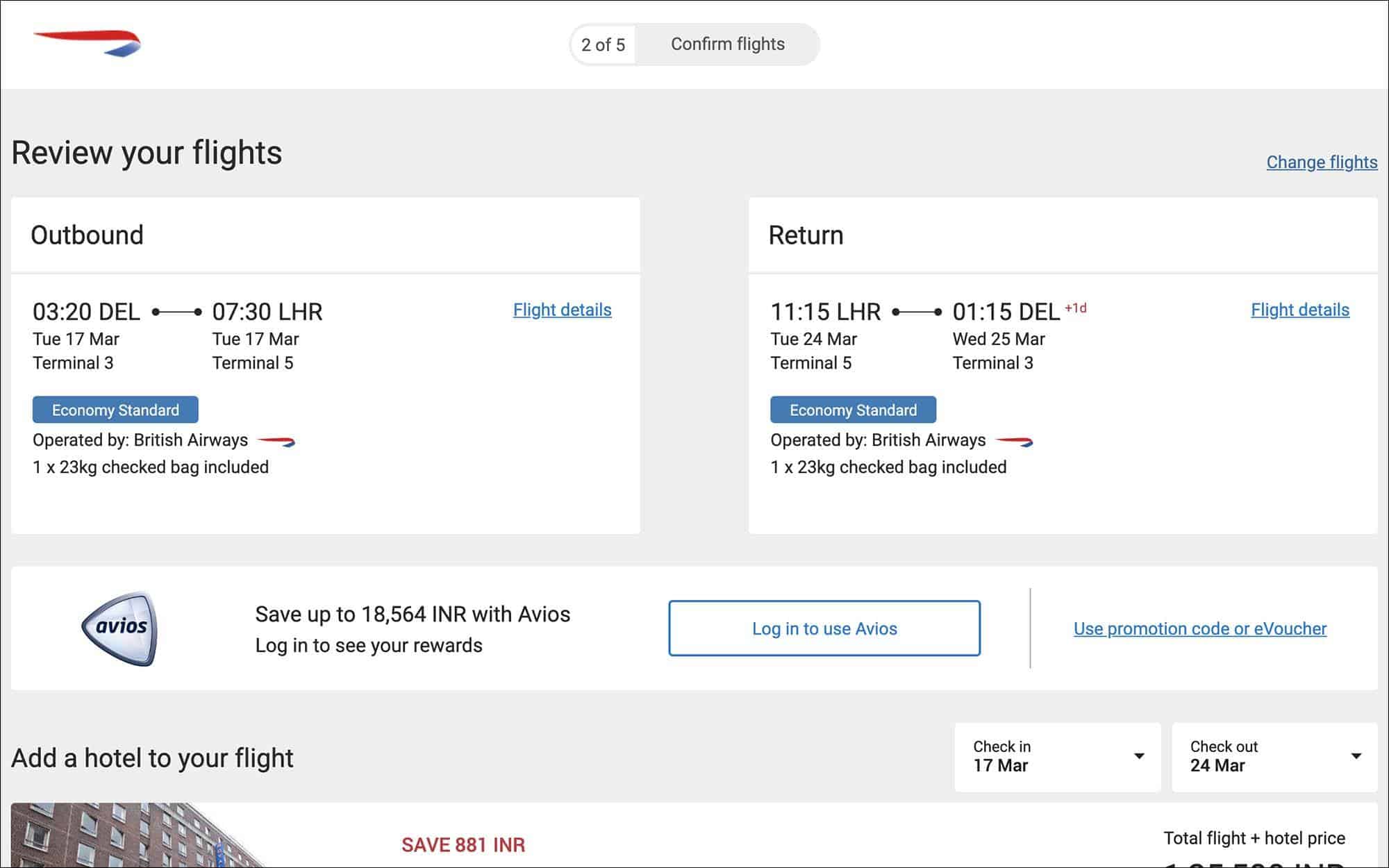Open the Check in date dropdown

(1057, 758)
